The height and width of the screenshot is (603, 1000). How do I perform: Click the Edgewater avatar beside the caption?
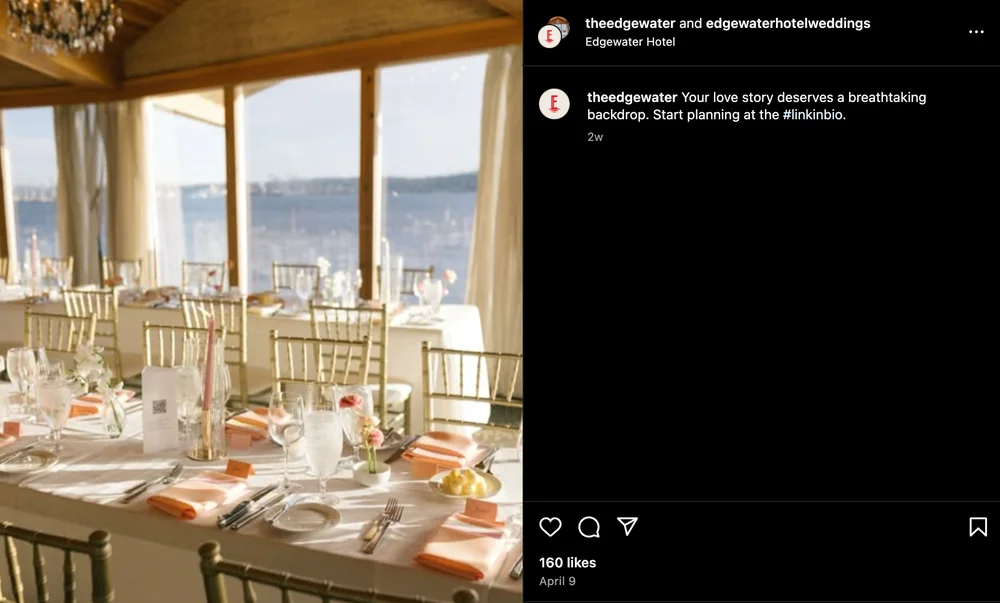[554, 104]
